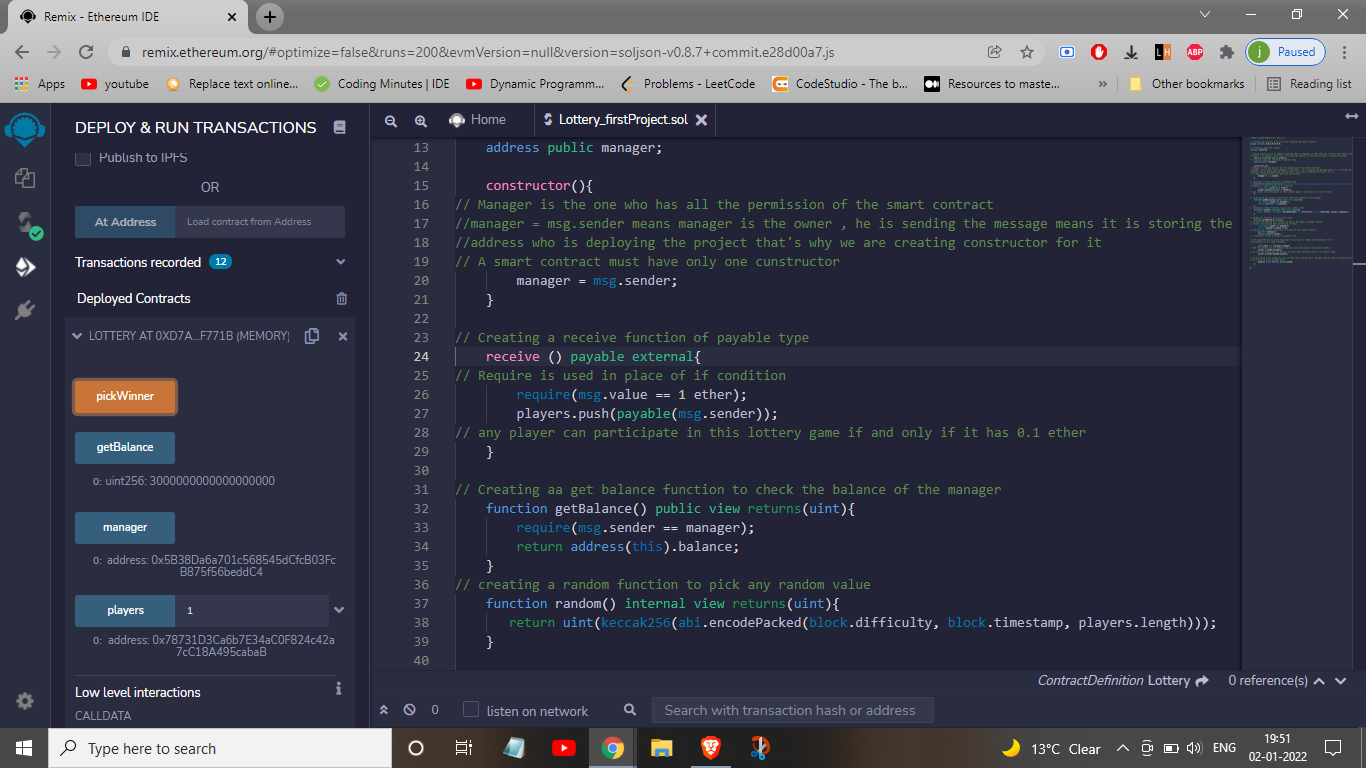Open File Explorer from the taskbar
Image resolution: width=1366 pixels, height=768 pixels.
pos(661,748)
